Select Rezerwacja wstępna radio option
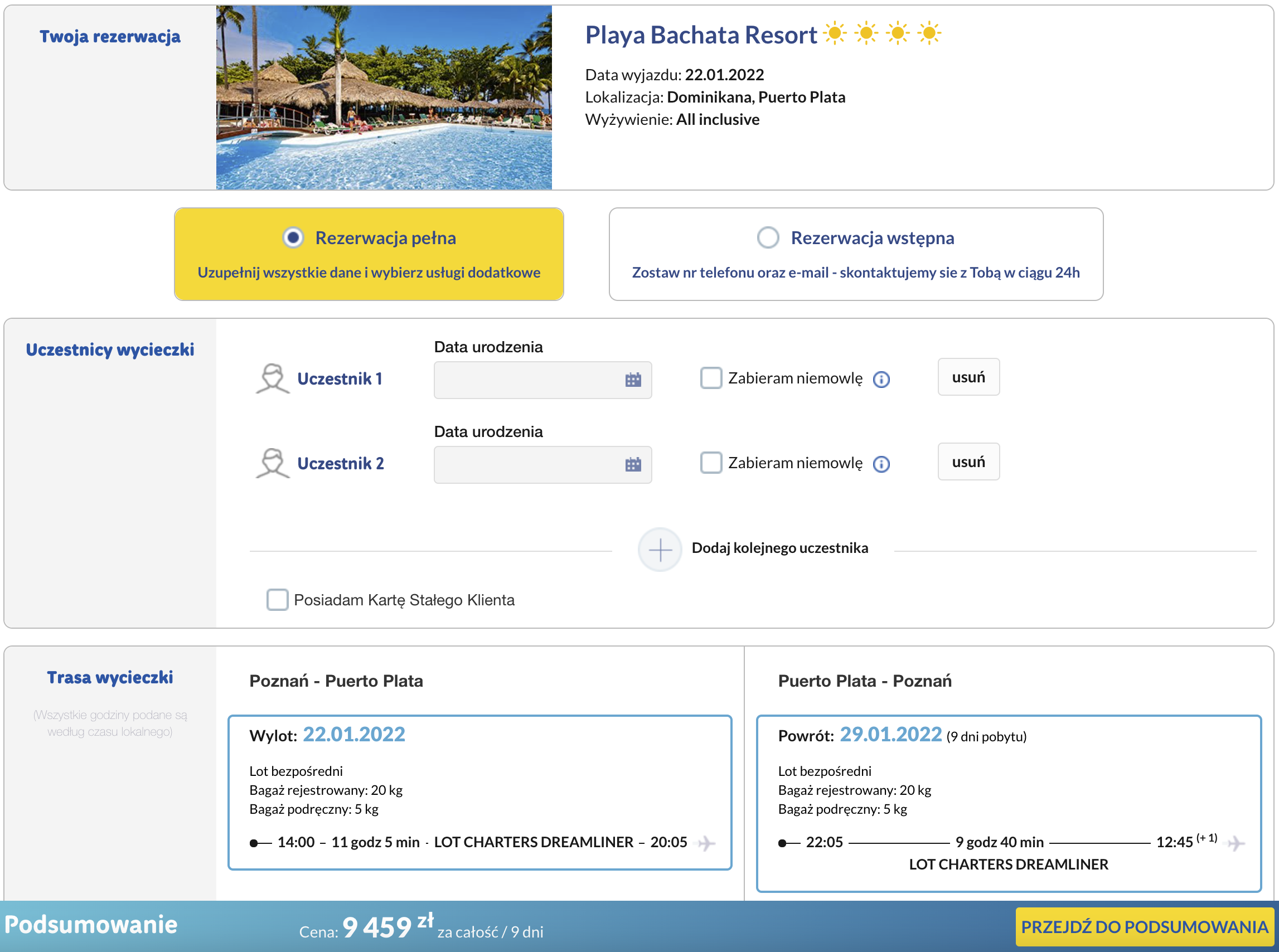 pyautogui.click(x=768, y=237)
